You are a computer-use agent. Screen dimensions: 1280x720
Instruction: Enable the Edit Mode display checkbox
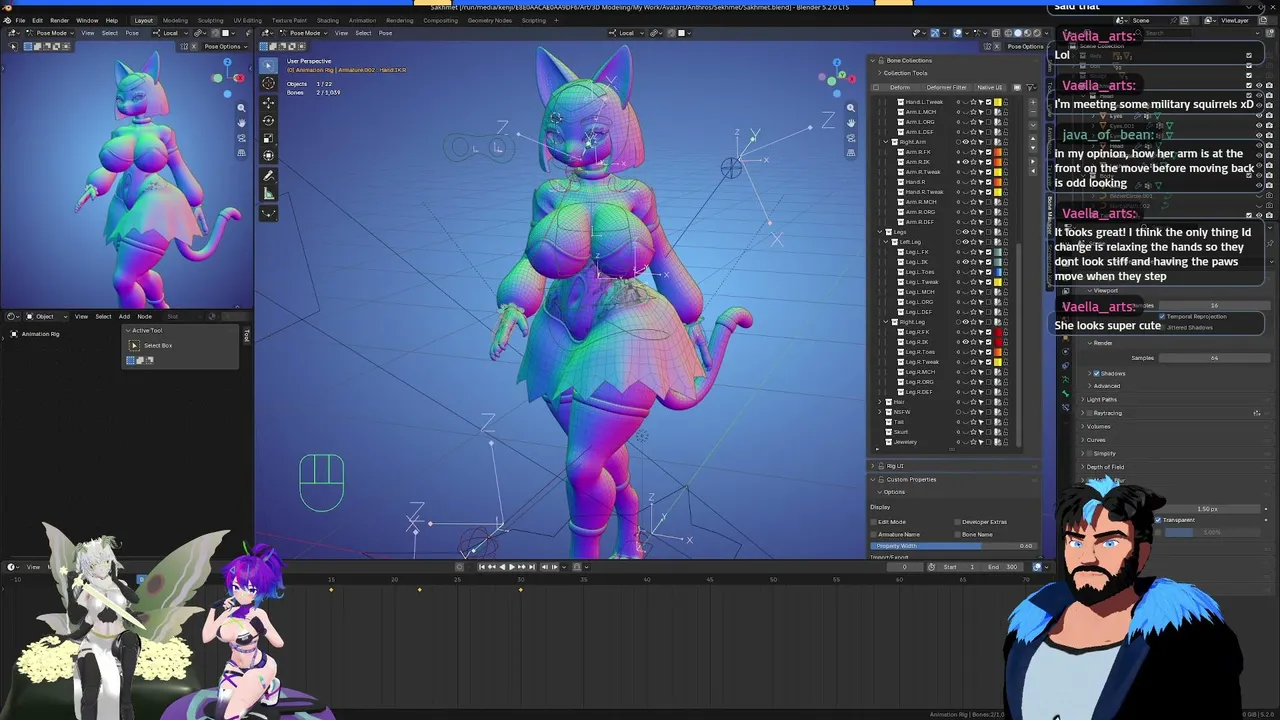click(x=874, y=522)
